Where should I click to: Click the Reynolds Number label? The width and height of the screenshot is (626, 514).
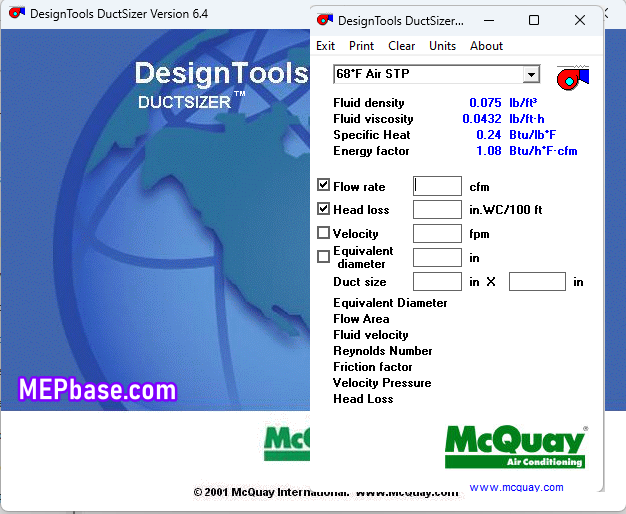[x=382, y=351]
